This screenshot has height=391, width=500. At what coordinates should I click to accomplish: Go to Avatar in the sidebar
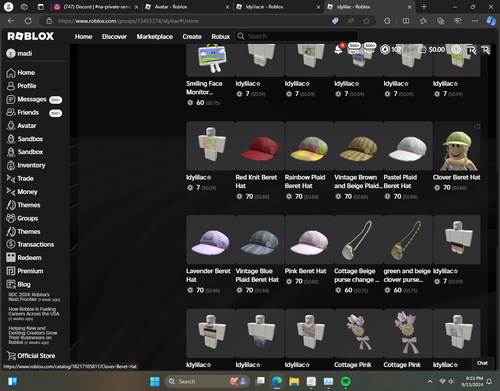click(x=21, y=126)
